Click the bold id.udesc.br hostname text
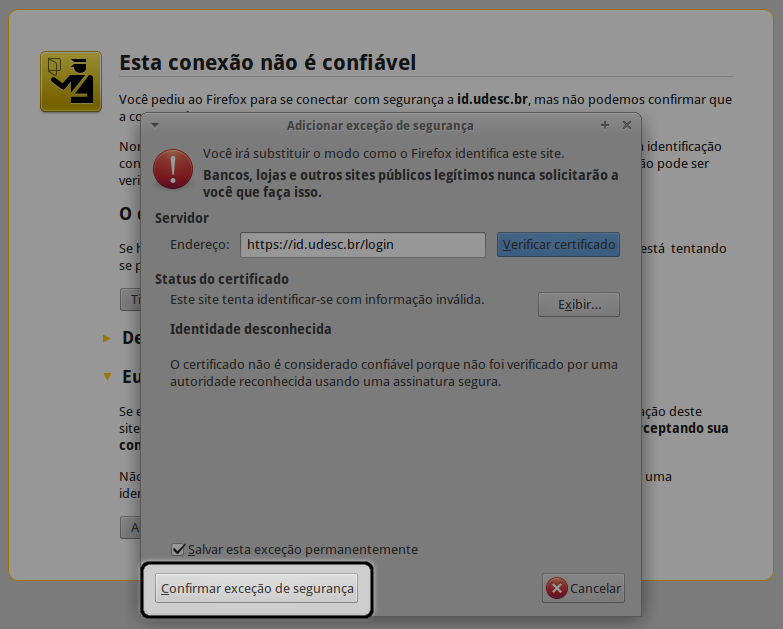This screenshot has height=629, width=783. coord(492,100)
